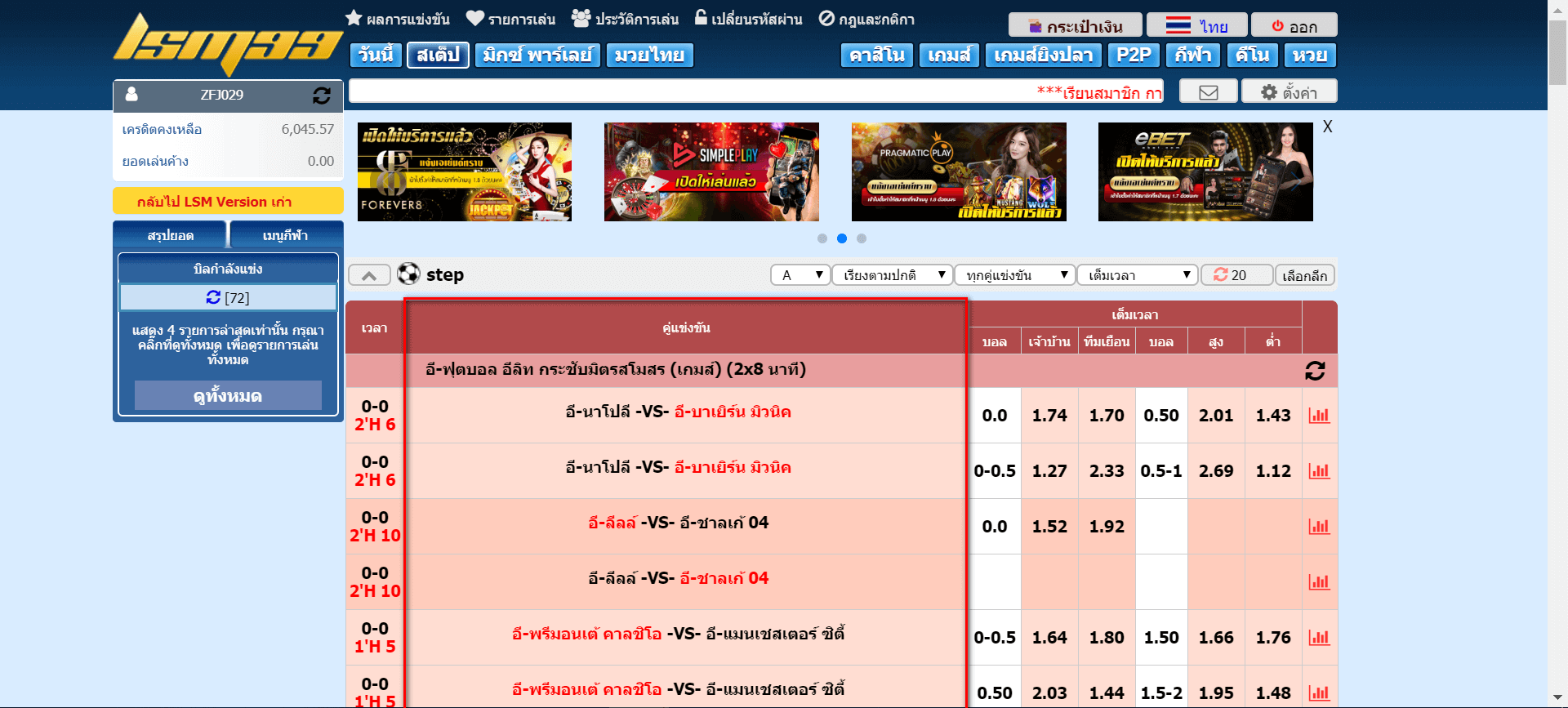Viewport: 1568px width, 708px height.
Task: Click กลับไป LSM Version เก่า button
Action: [x=228, y=201]
